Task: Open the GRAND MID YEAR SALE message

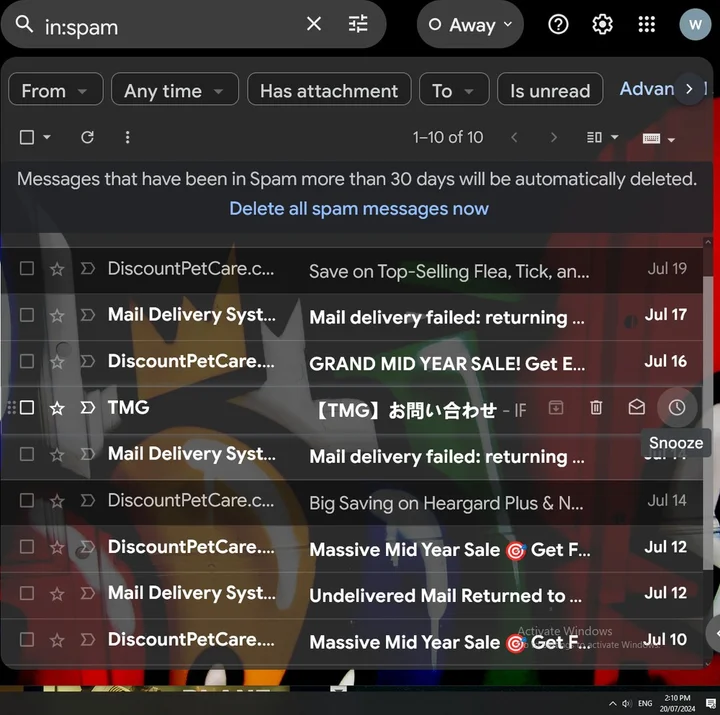Action: coord(351,362)
